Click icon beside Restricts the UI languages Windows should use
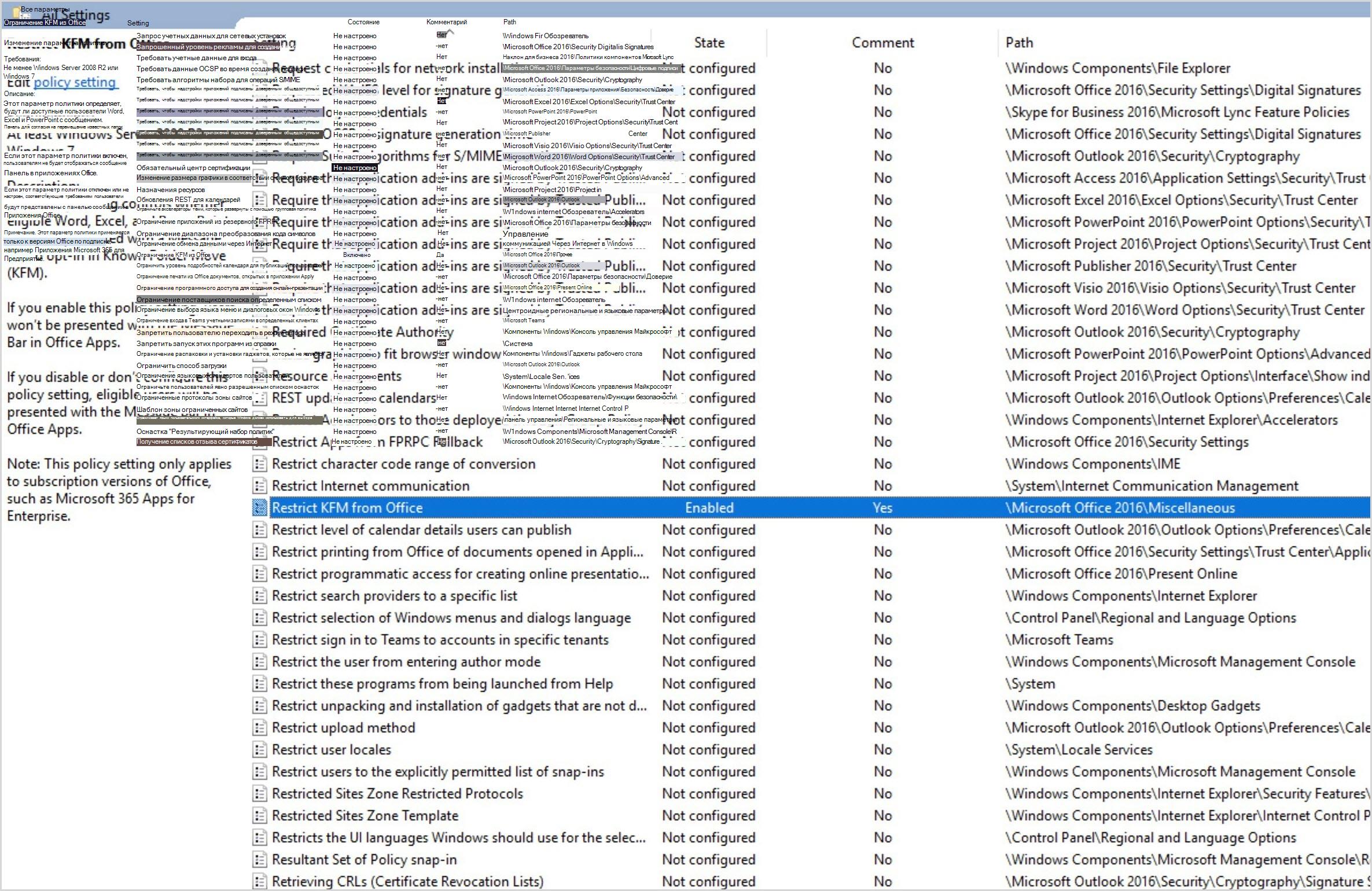1372x891 pixels. tap(260, 838)
